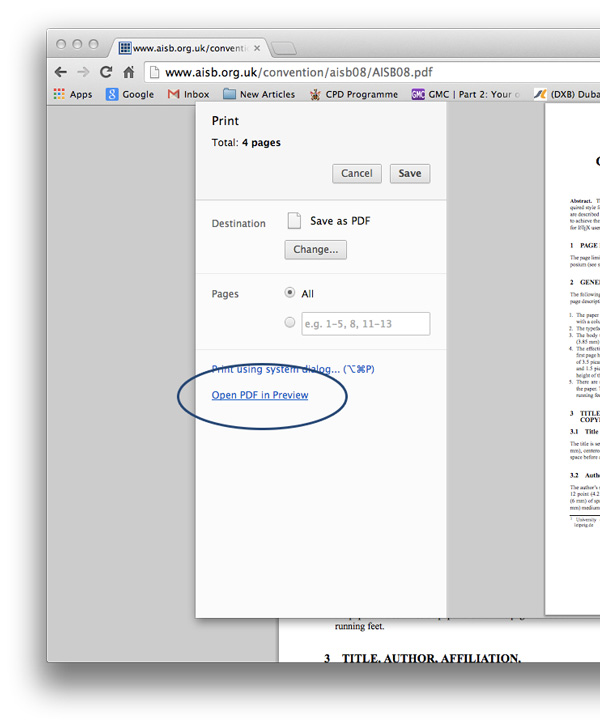
Task: Open the Gmail Inbox bookmark
Action: [x=188, y=94]
